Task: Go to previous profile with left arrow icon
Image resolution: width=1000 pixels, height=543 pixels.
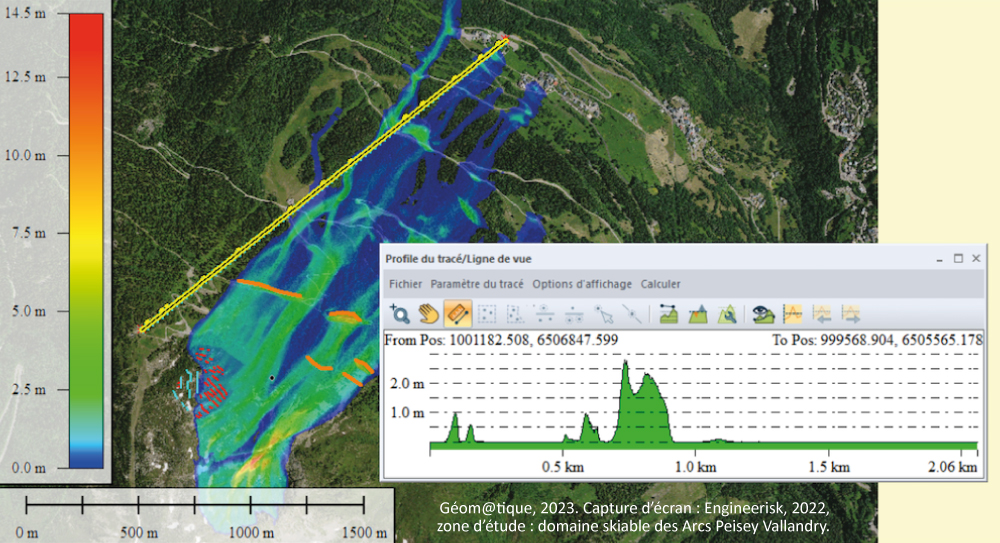Action: (822, 314)
